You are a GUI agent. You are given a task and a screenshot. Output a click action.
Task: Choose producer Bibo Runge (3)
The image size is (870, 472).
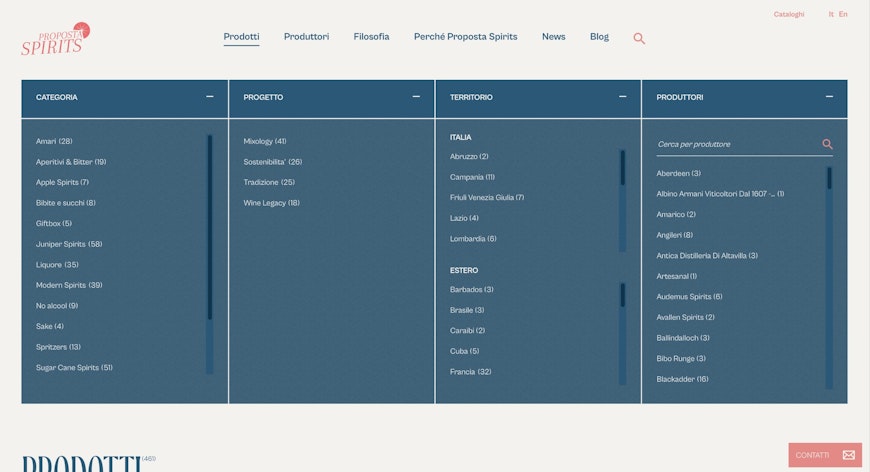(681, 359)
